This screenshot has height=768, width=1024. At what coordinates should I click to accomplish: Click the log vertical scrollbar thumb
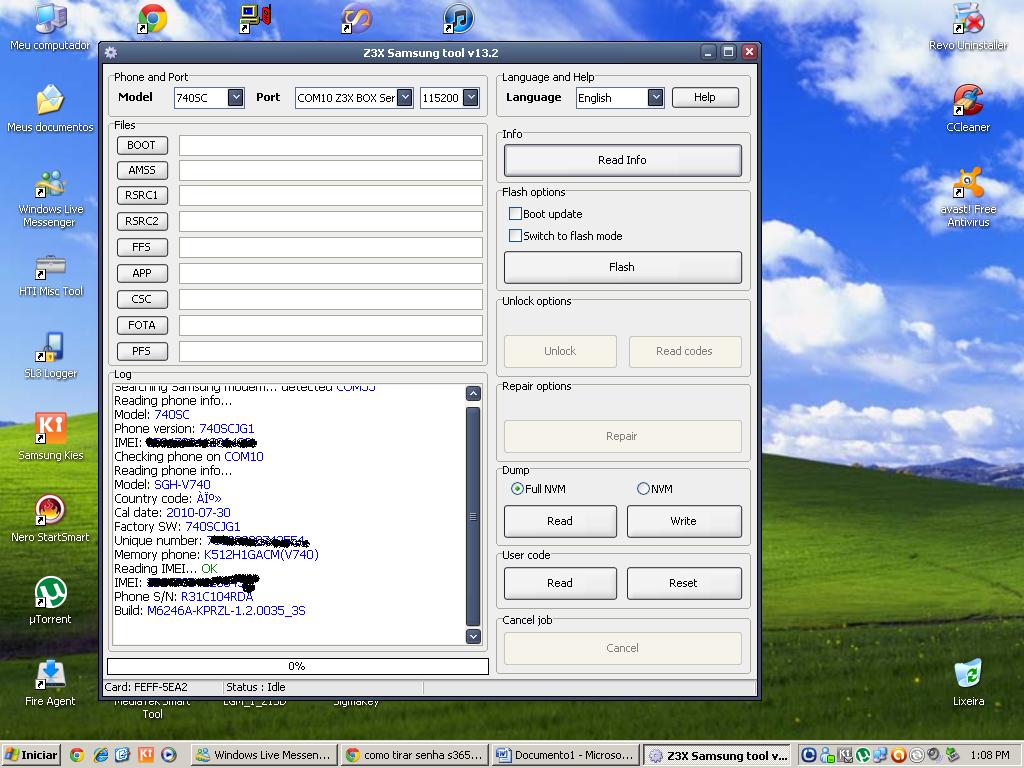pyautogui.click(x=473, y=517)
